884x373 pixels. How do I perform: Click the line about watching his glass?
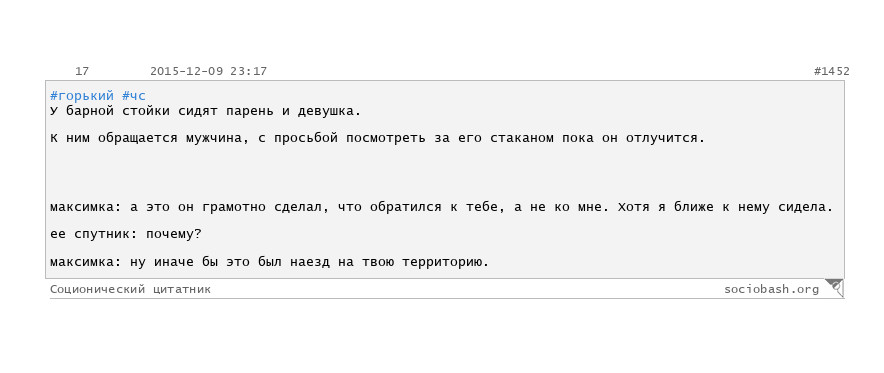click(x=378, y=138)
